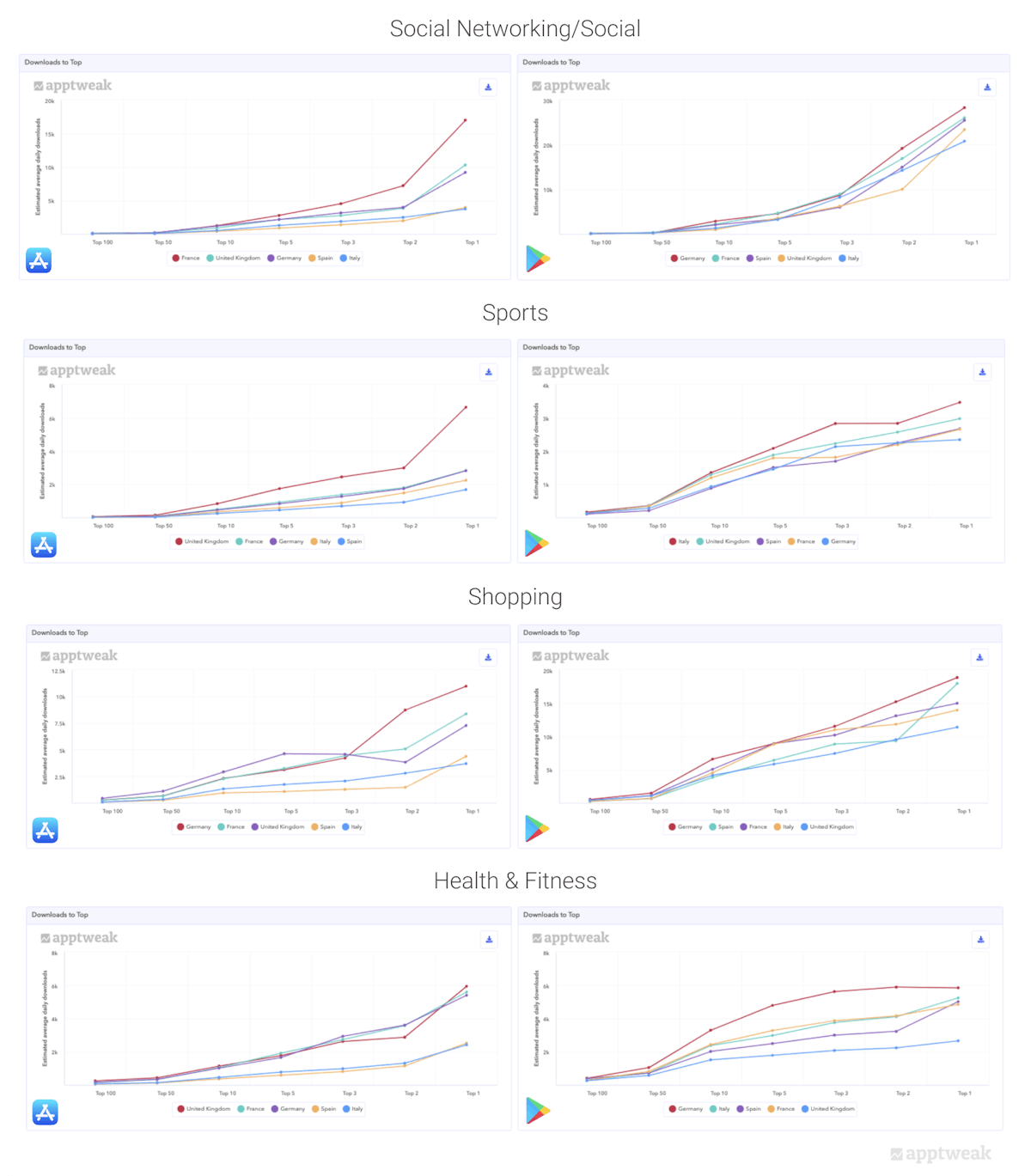Export the Shopping Google Play chart via download icon

click(980, 657)
